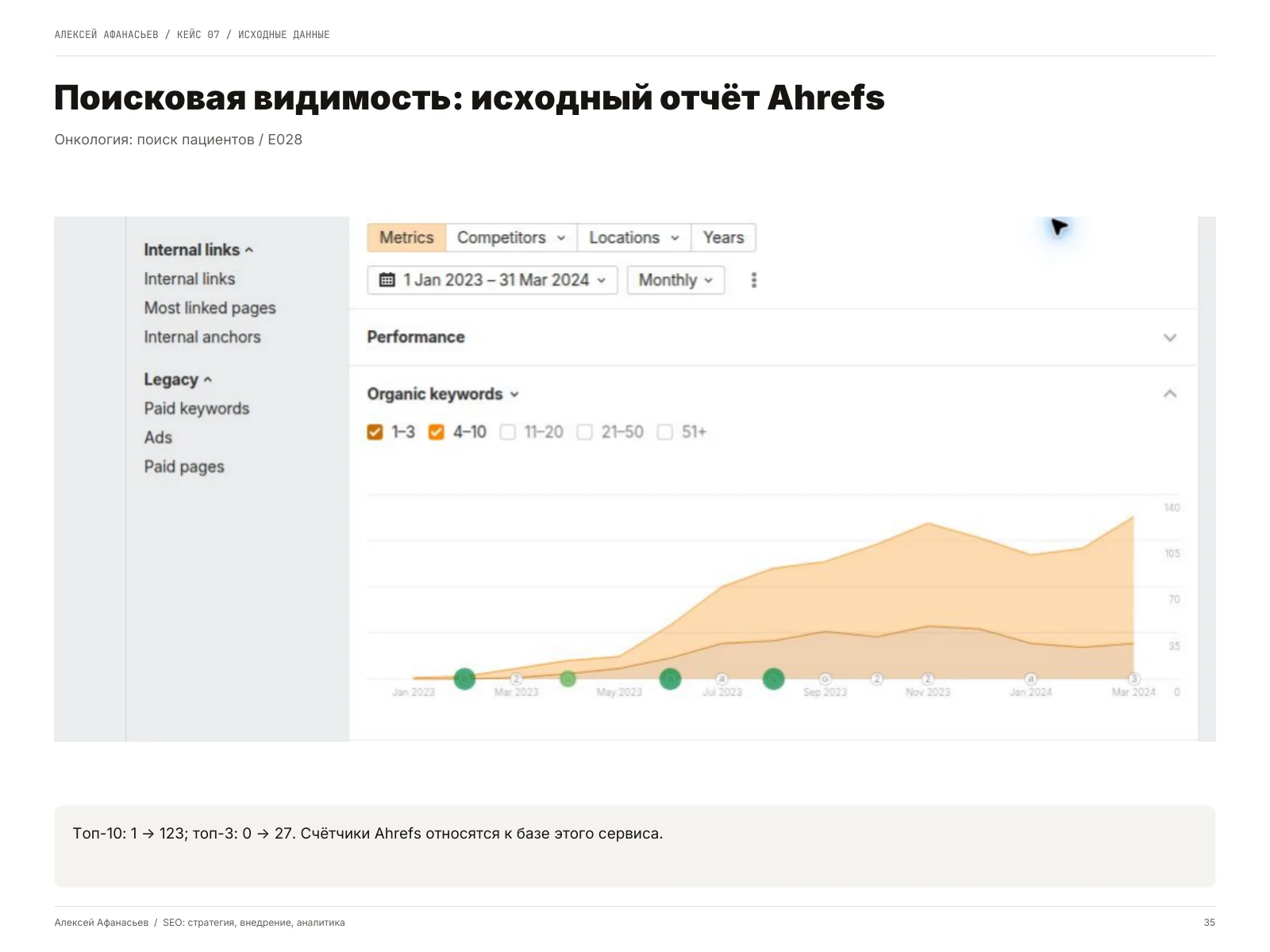The width and height of the screenshot is (1270, 952).
Task: Click the annotation marker above Jan 2024
Action: coord(1030,679)
